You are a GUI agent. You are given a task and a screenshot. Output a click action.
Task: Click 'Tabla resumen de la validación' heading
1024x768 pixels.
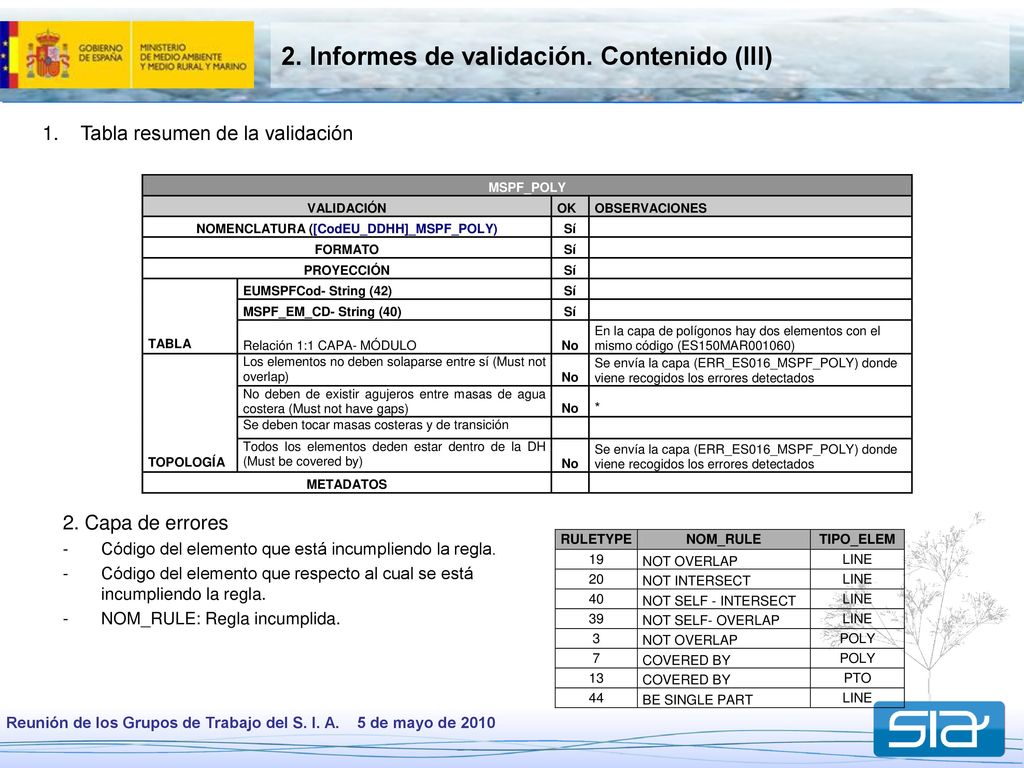(216, 133)
